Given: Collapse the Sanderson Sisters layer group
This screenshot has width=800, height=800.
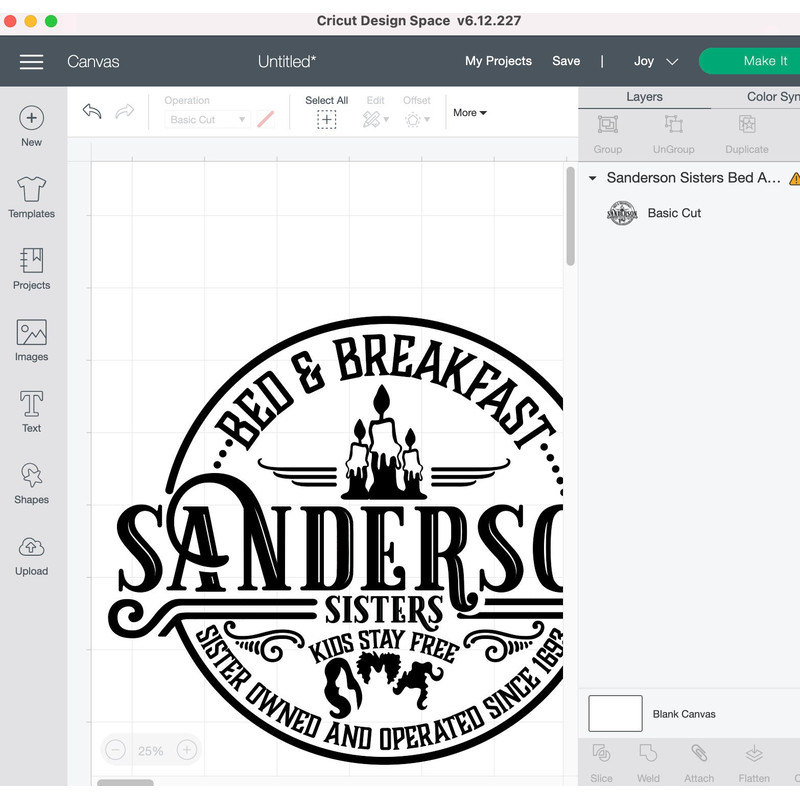Looking at the screenshot, I should (592, 178).
